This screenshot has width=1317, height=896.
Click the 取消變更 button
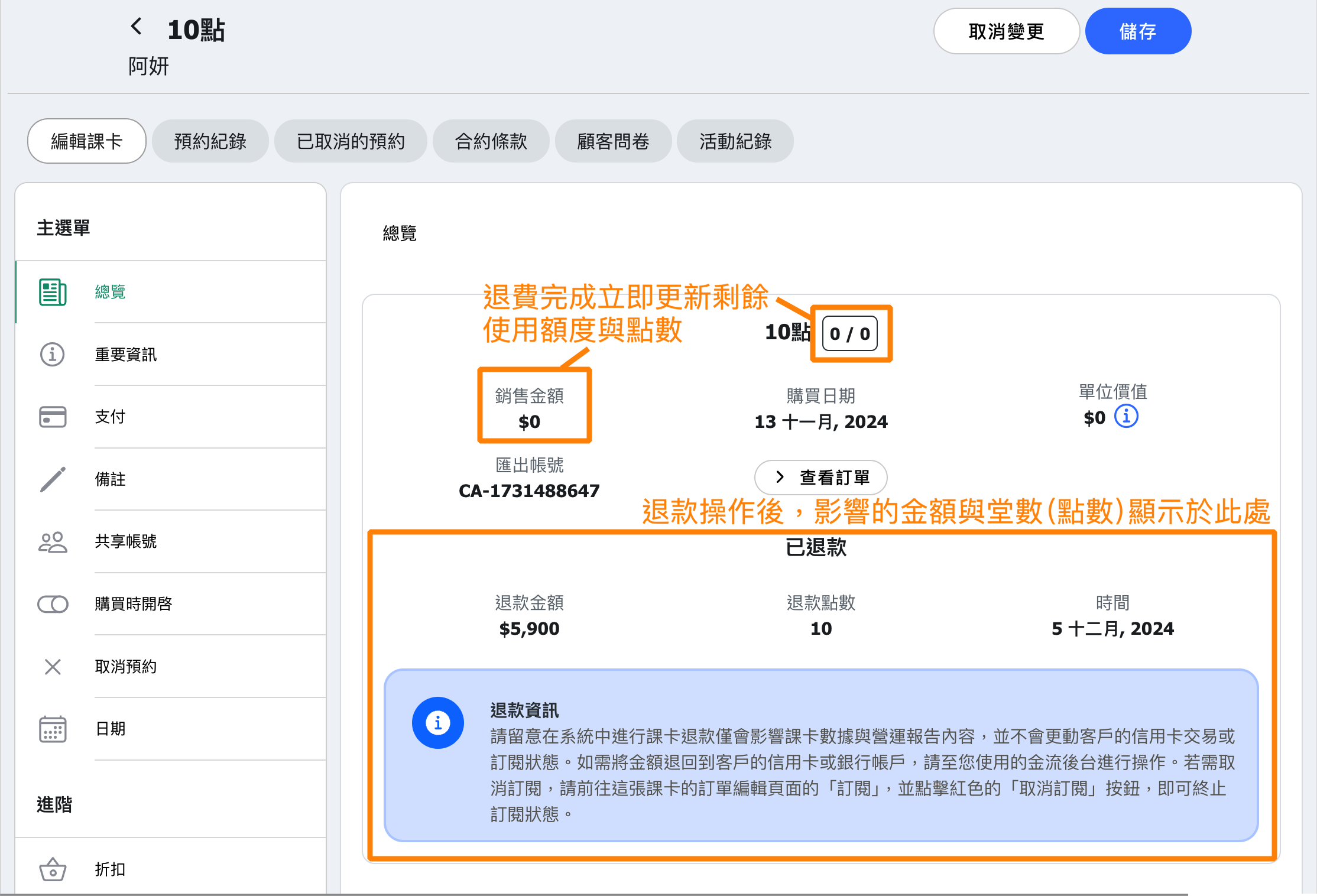pyautogui.click(x=1006, y=31)
